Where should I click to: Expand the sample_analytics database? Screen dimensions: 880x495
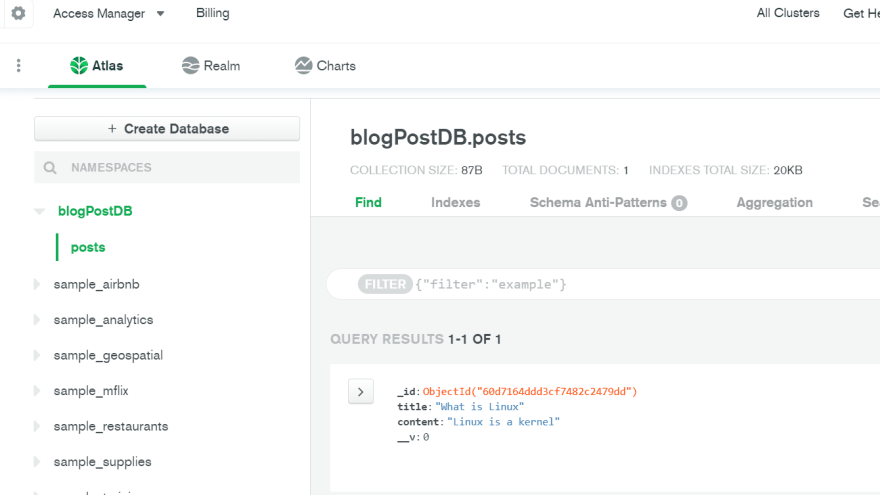click(37, 320)
